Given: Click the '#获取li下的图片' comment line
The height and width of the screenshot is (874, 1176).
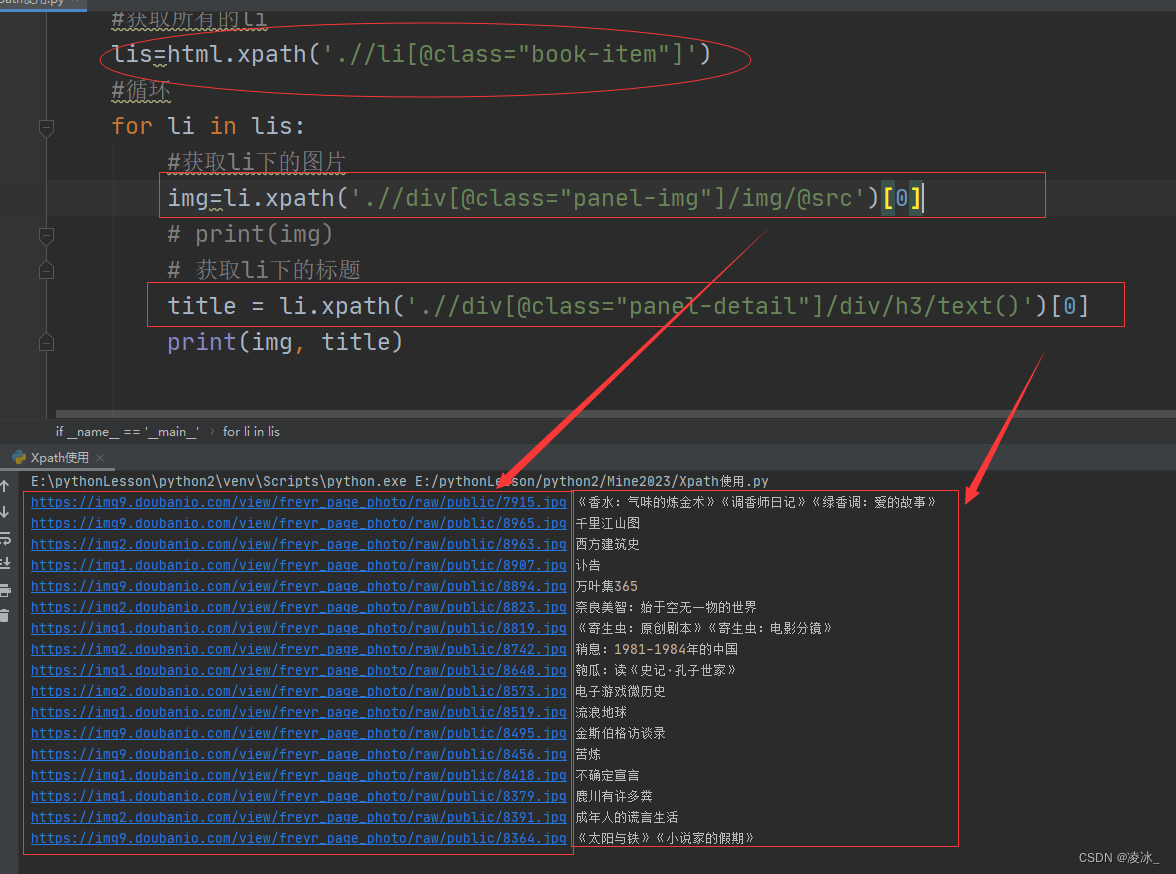Looking at the screenshot, I should [256, 162].
